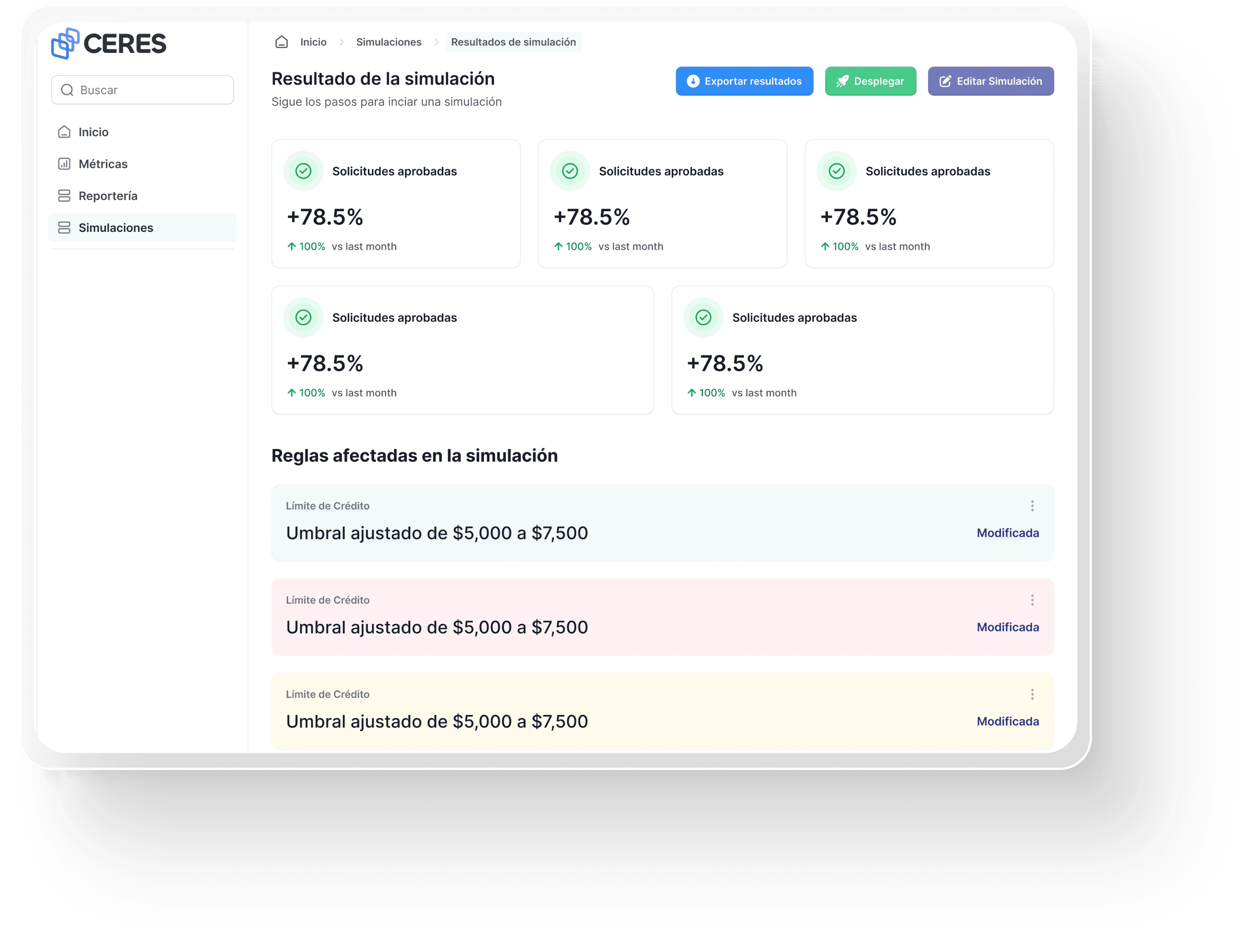Click the download icon on Exportar resultados
The width and height of the screenshot is (1259, 952).
click(x=693, y=81)
